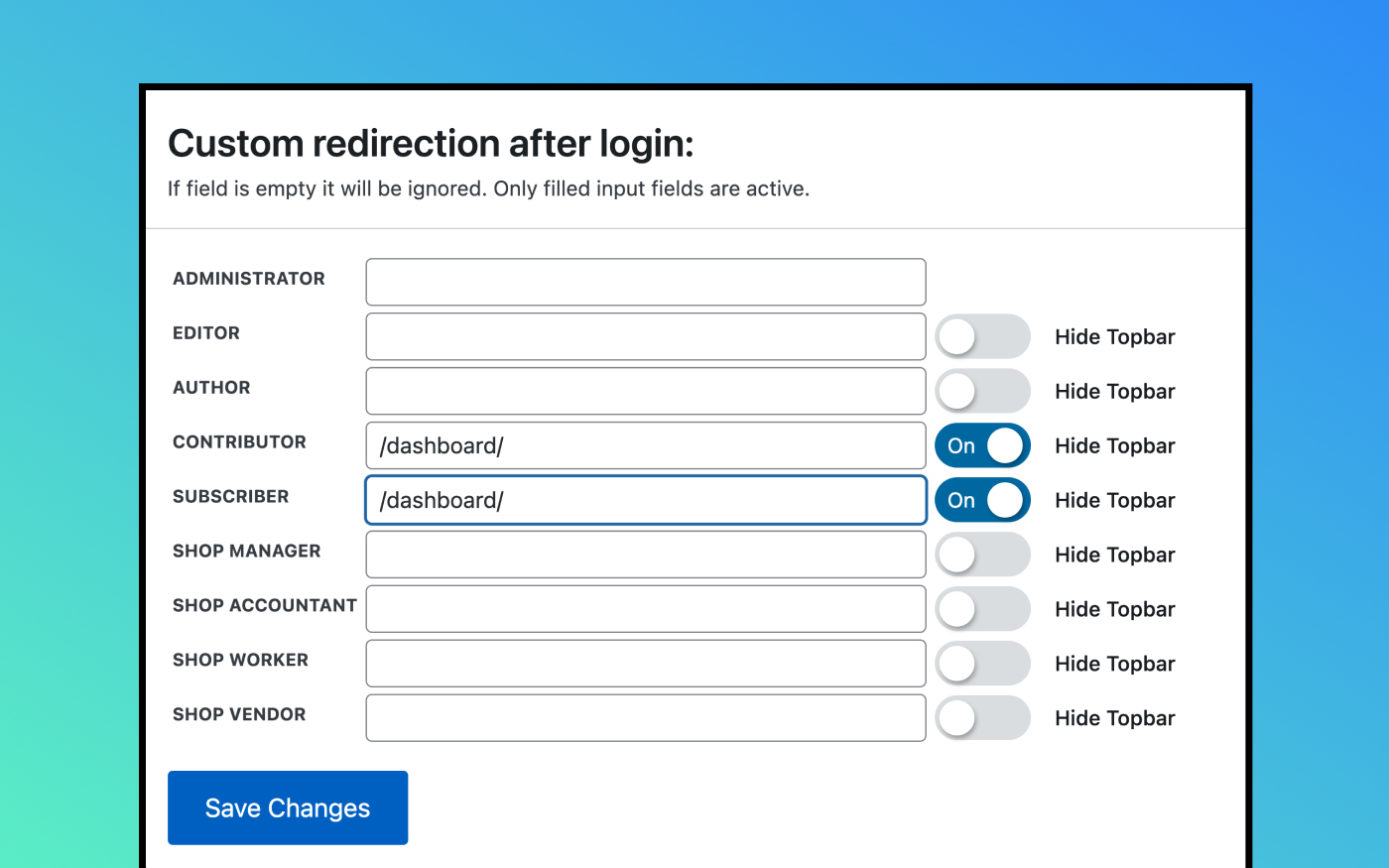Enable the Shop Vendor Hide Topbar switch

[982, 717]
